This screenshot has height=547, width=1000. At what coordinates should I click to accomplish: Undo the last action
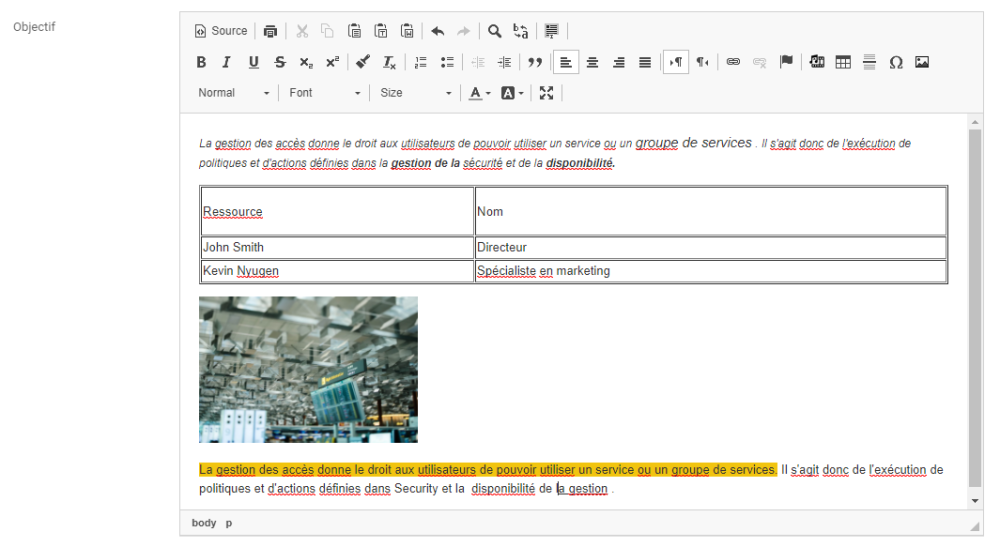click(438, 31)
